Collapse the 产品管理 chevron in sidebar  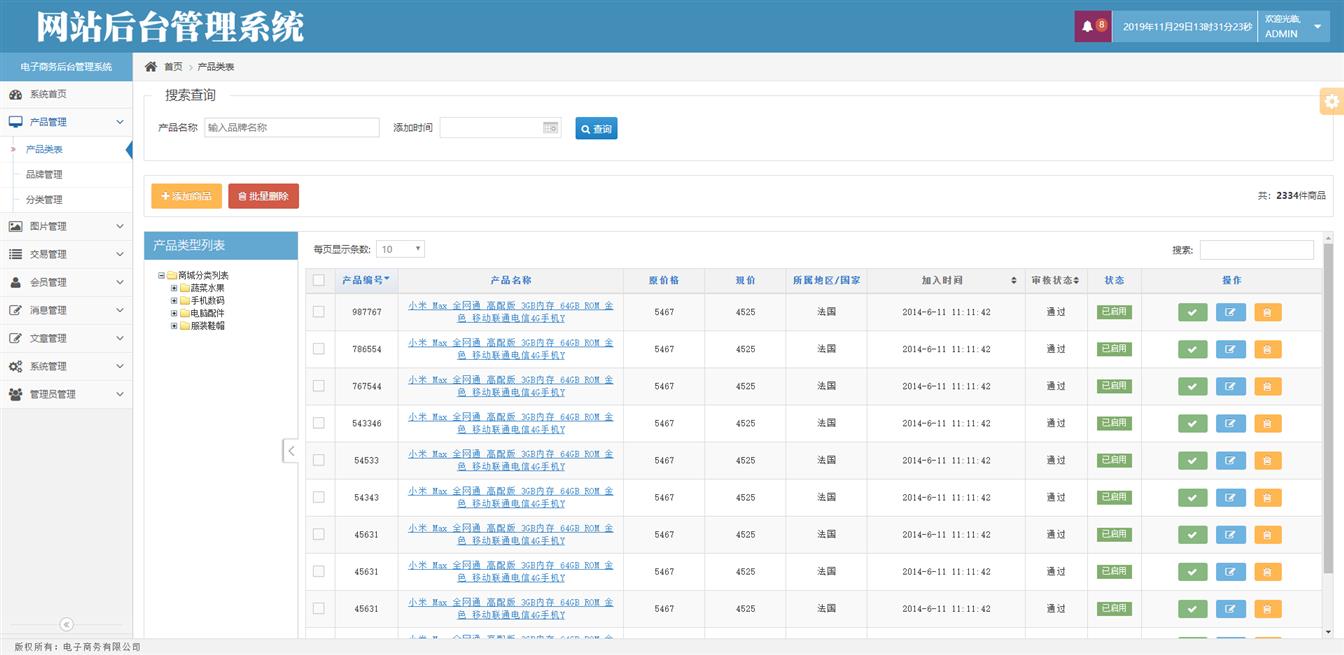pos(120,122)
